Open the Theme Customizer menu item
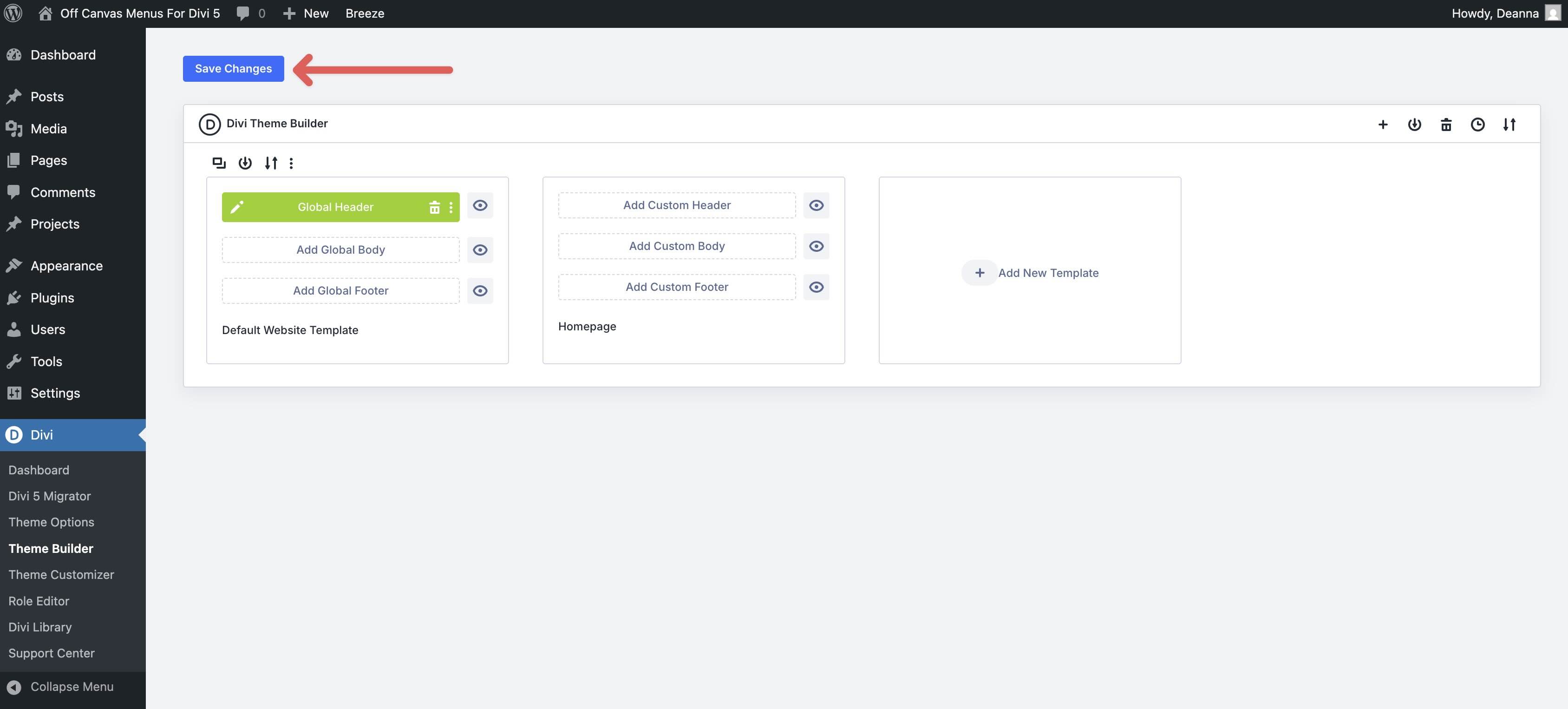The width and height of the screenshot is (1568, 709). click(x=61, y=574)
